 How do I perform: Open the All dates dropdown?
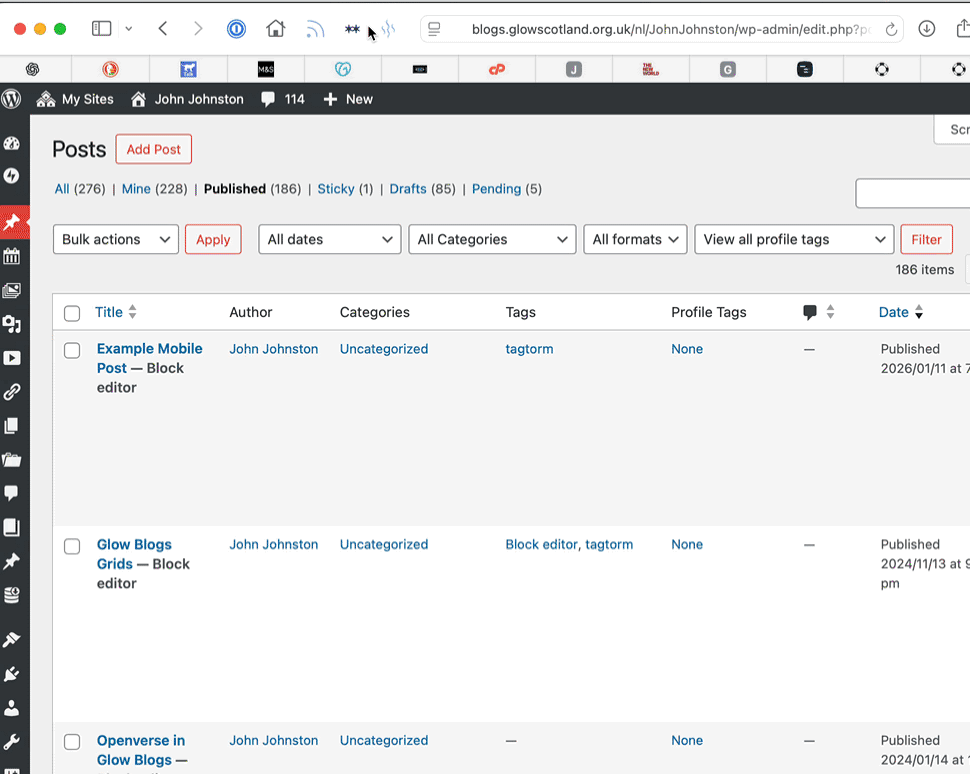[x=330, y=239]
